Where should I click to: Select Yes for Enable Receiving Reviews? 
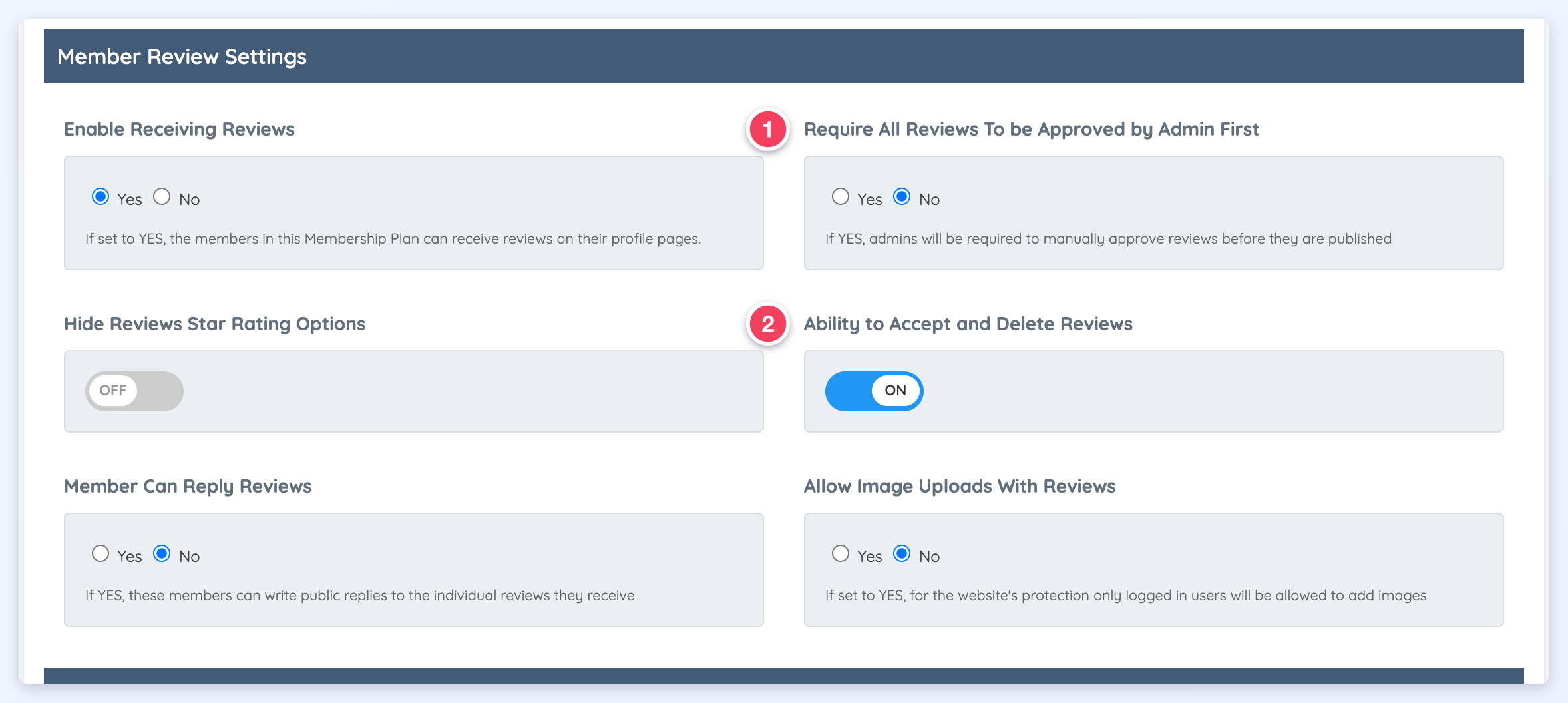[100, 197]
